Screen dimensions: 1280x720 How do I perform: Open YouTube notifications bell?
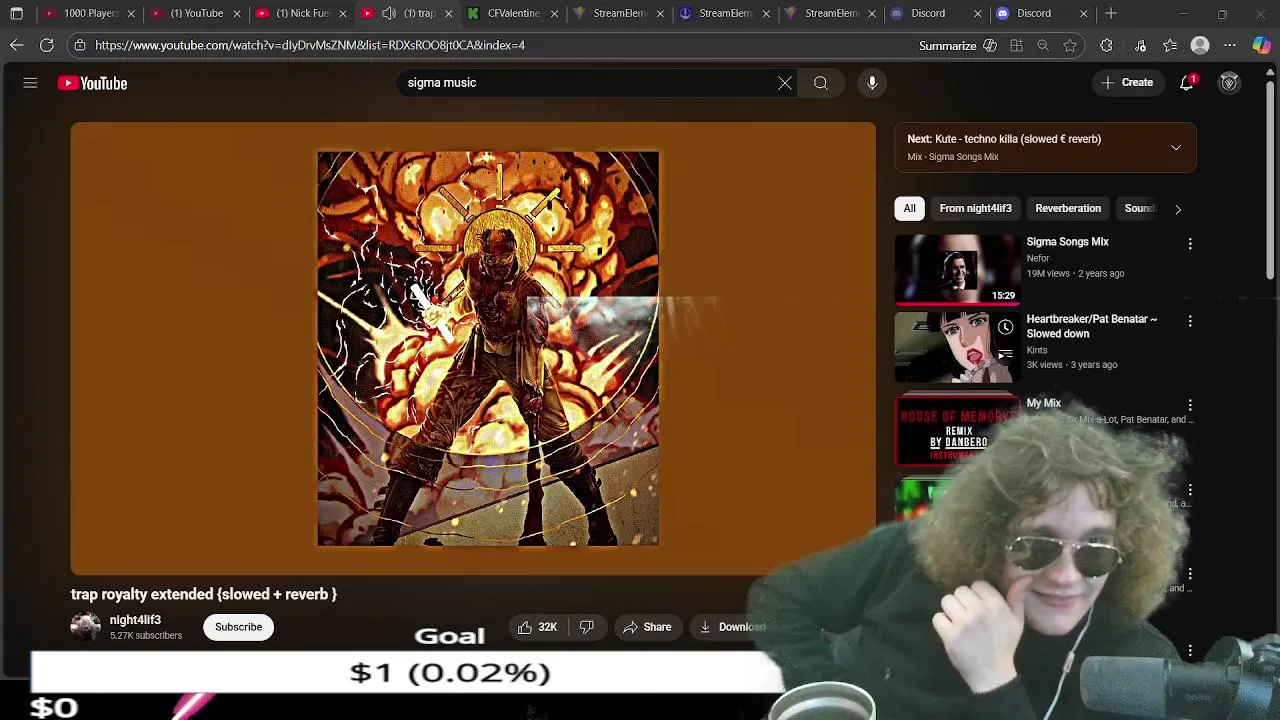[x=1187, y=83]
